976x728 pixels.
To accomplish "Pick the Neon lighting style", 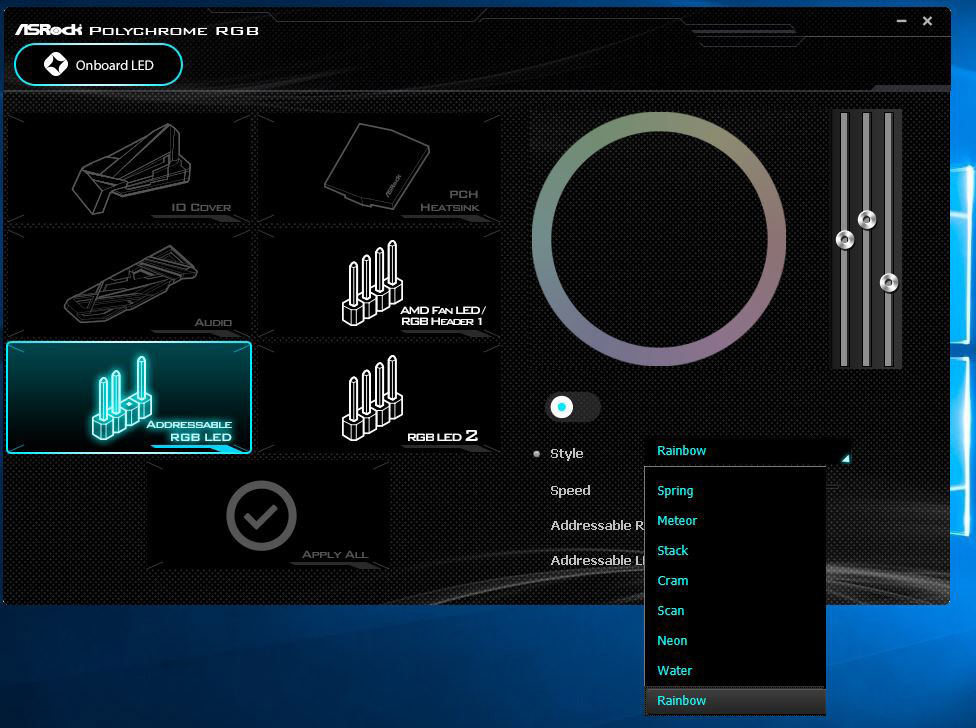I will pos(672,641).
